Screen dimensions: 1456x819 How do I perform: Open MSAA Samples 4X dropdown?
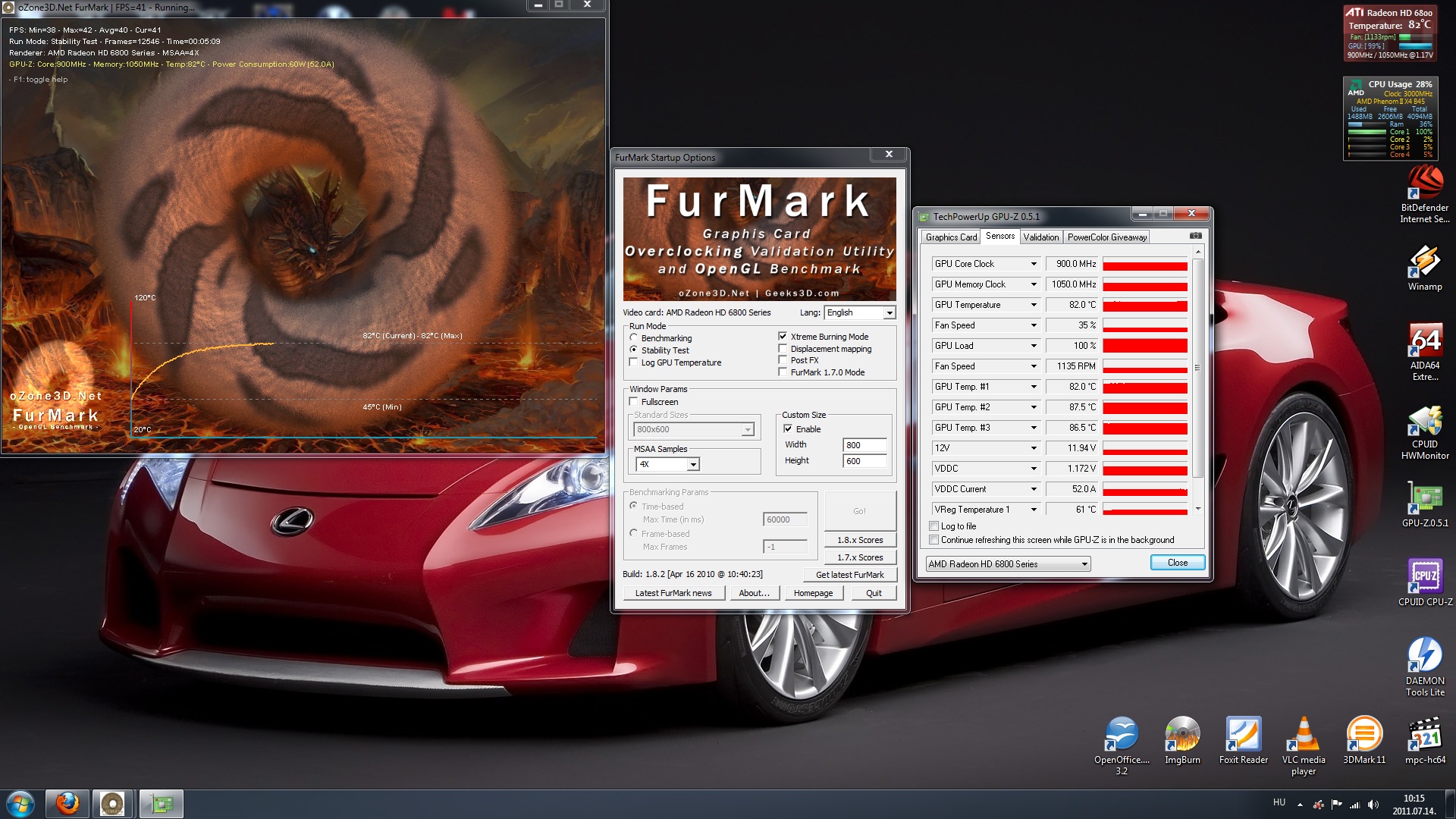[667, 464]
